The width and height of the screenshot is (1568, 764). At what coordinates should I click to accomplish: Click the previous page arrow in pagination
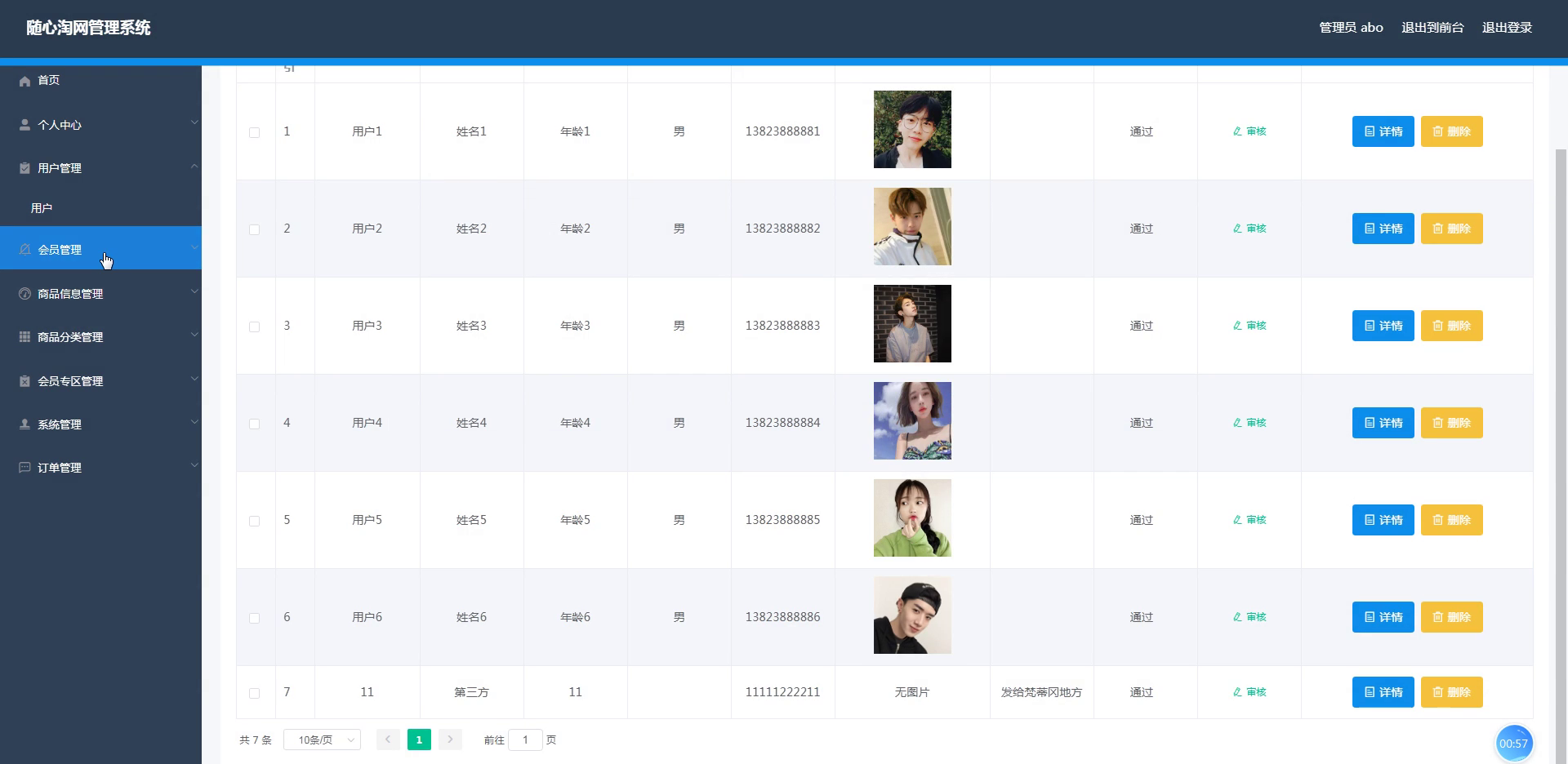click(x=388, y=740)
